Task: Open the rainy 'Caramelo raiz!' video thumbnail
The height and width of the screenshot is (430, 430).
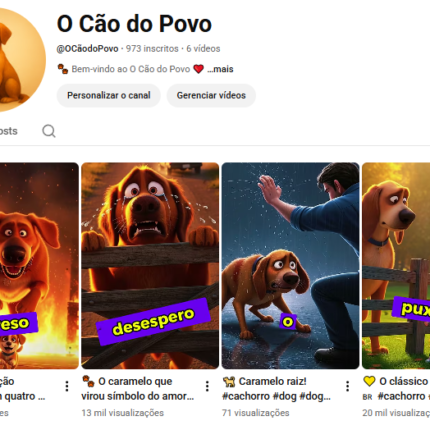Action: [290, 266]
